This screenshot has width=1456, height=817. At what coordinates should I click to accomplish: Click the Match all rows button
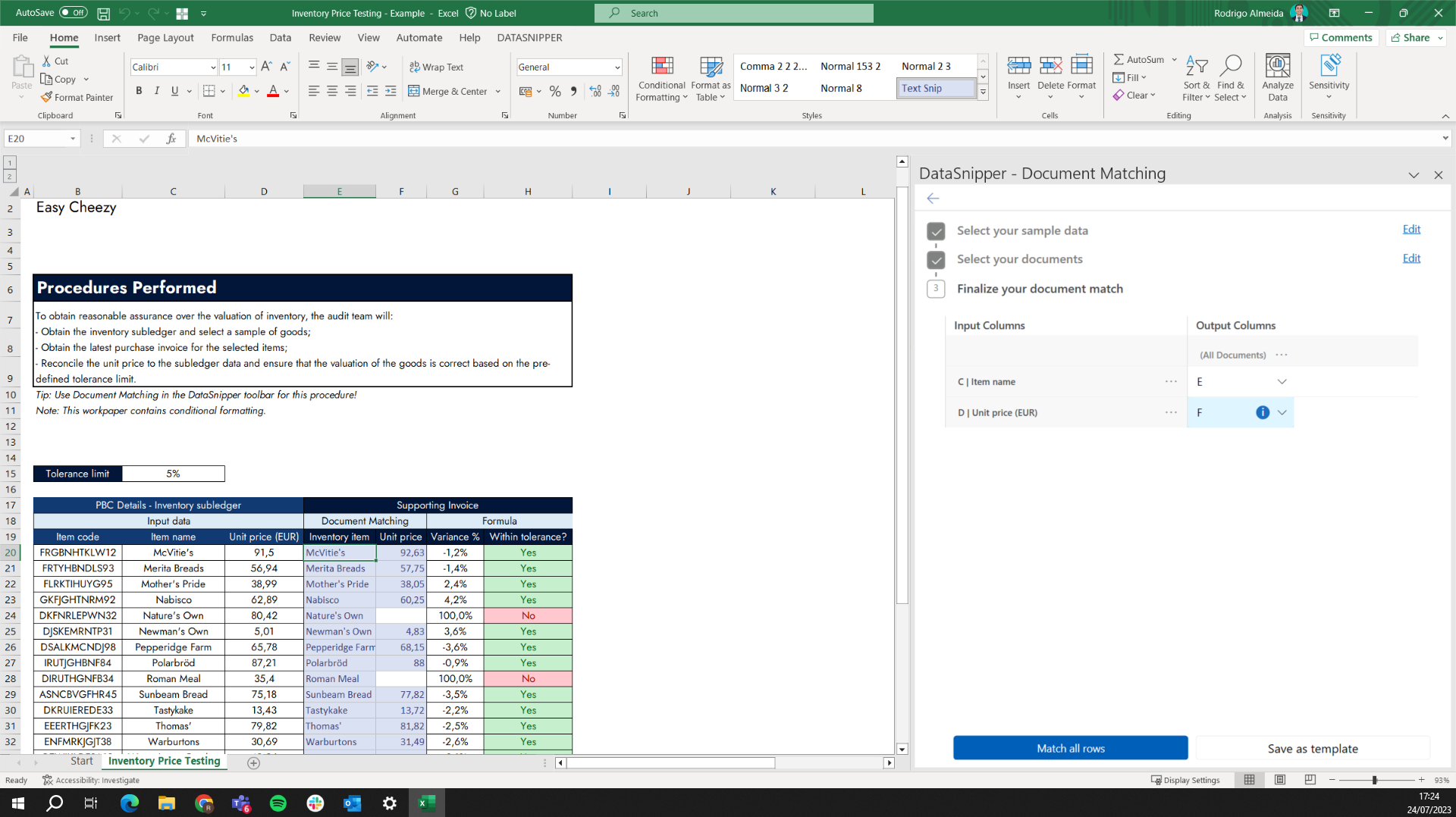click(1069, 748)
